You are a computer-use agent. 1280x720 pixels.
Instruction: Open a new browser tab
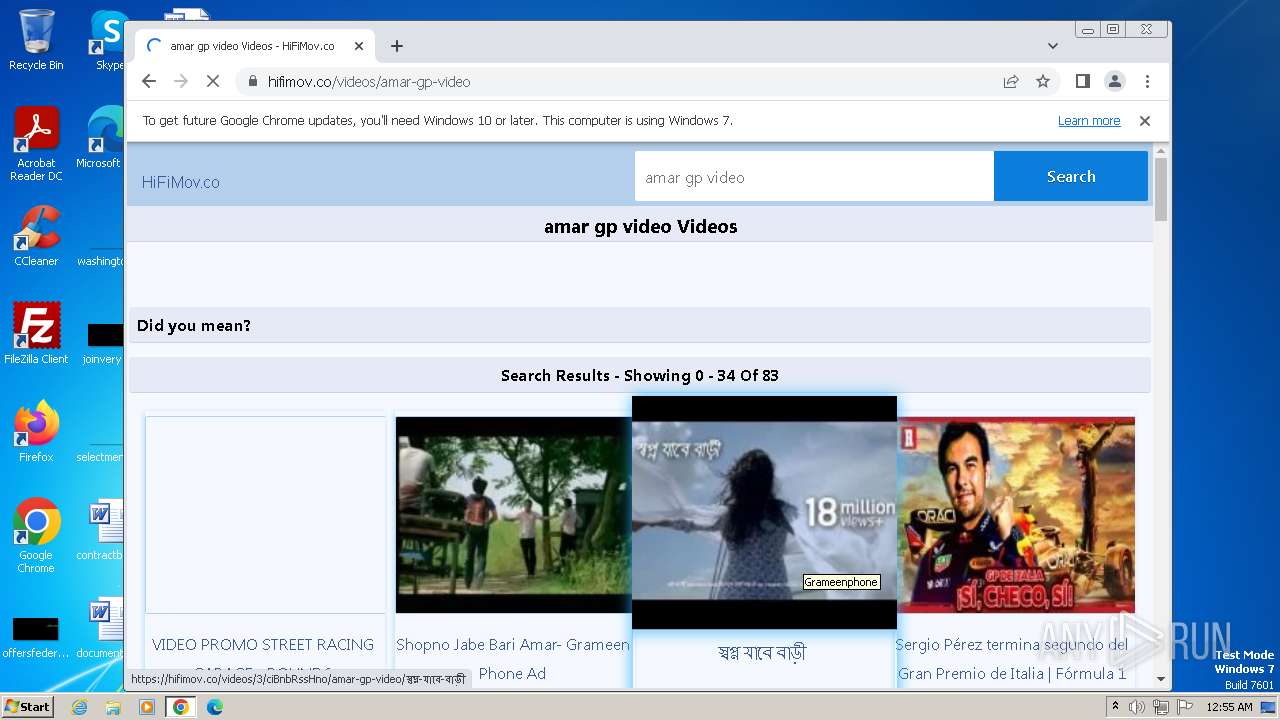coord(397,46)
